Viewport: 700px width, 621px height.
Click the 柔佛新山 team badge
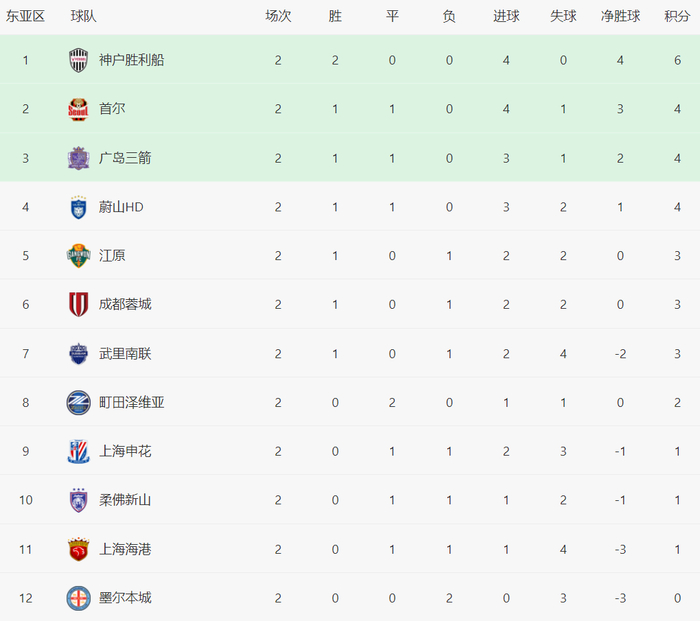pyautogui.click(x=79, y=500)
